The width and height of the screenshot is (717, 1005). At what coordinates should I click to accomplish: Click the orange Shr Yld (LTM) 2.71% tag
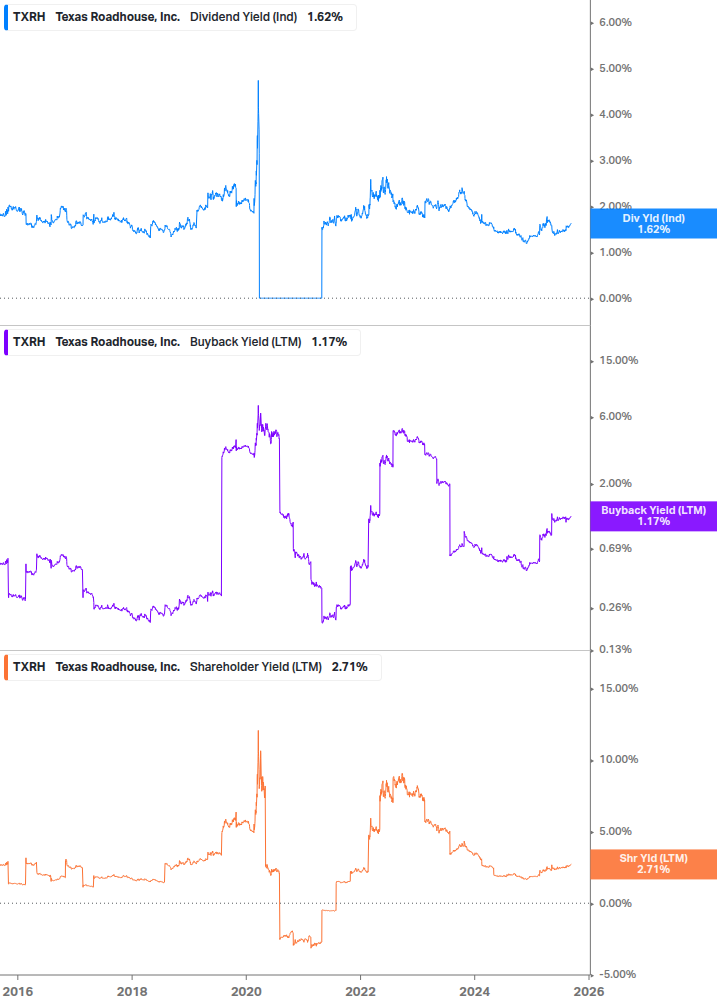(x=654, y=864)
